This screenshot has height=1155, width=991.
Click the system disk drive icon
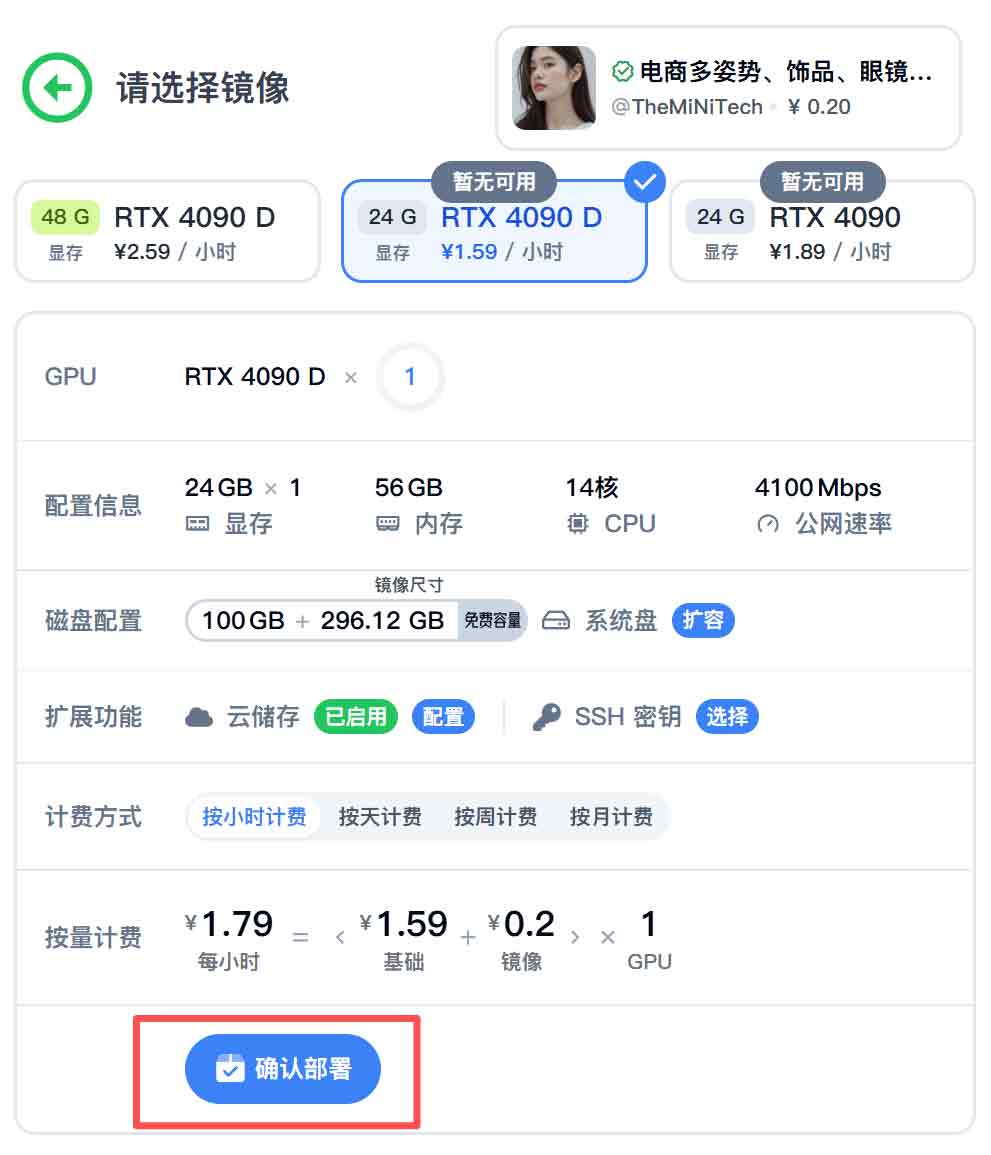click(x=556, y=621)
